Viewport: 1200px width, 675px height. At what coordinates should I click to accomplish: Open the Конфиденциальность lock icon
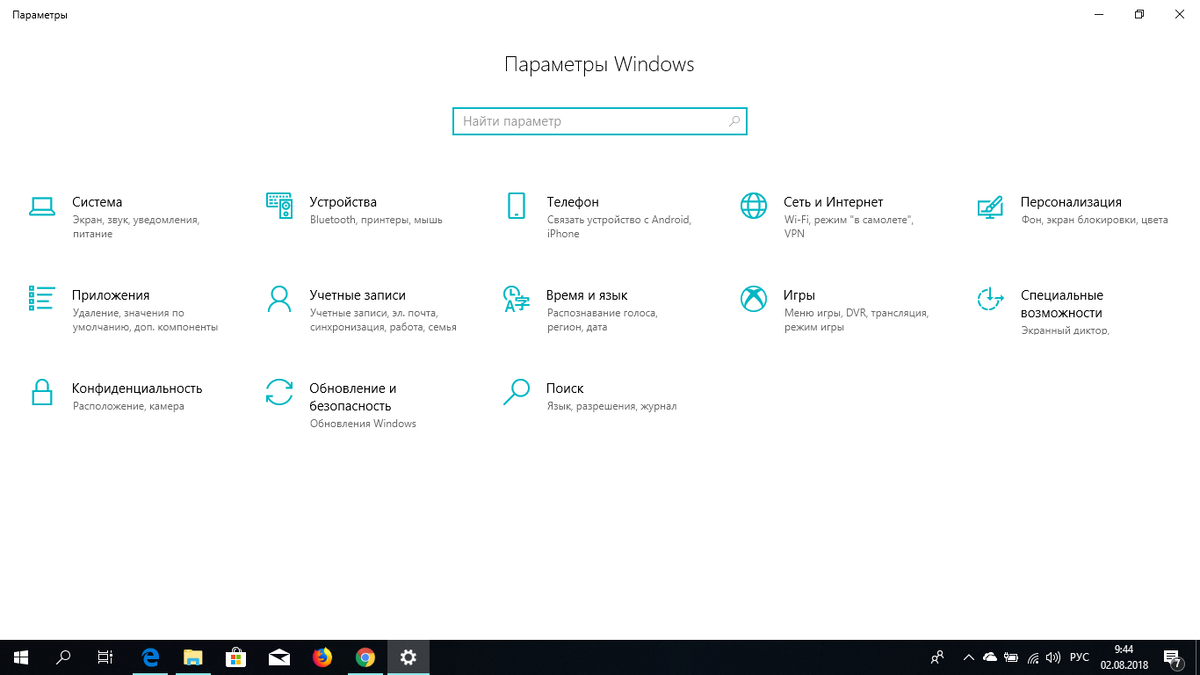point(41,391)
